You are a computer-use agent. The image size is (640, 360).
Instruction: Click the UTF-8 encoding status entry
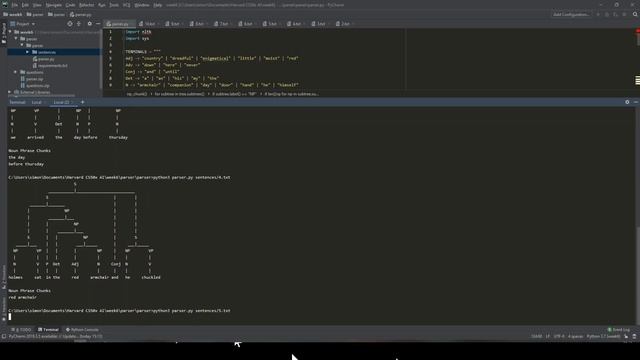[559, 336]
